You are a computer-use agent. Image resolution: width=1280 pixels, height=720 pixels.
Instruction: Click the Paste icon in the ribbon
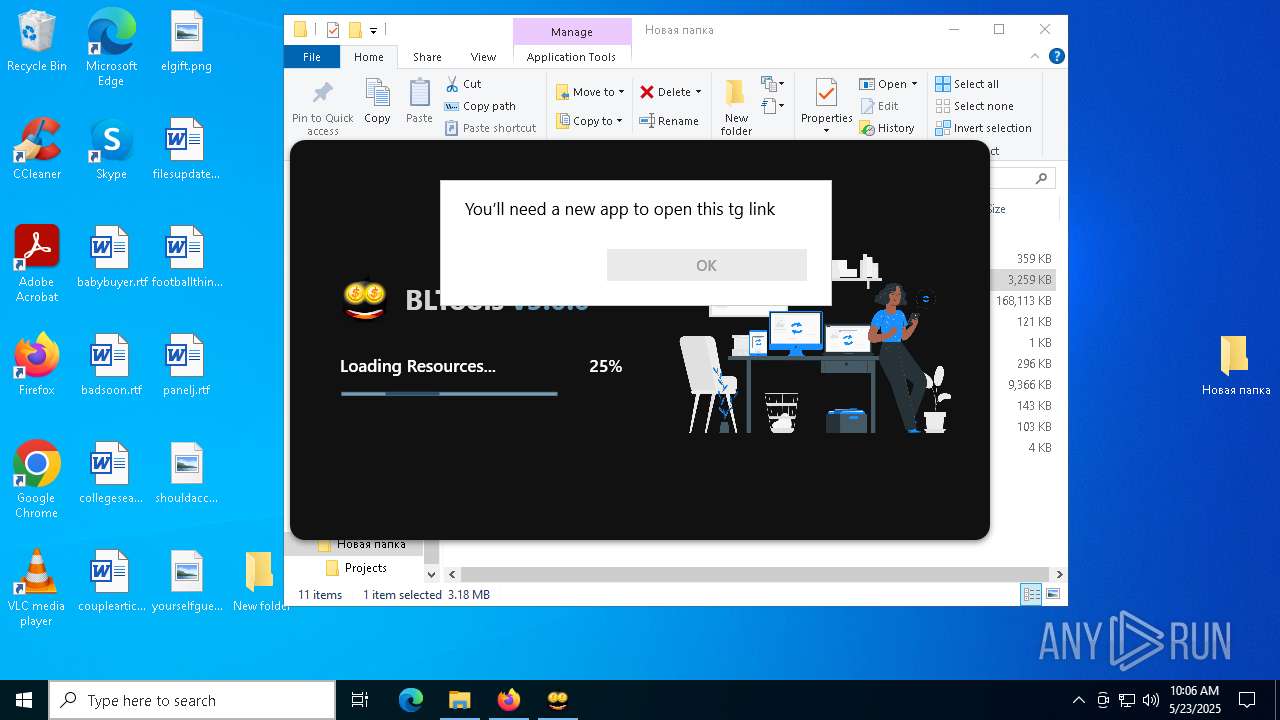[x=419, y=101]
